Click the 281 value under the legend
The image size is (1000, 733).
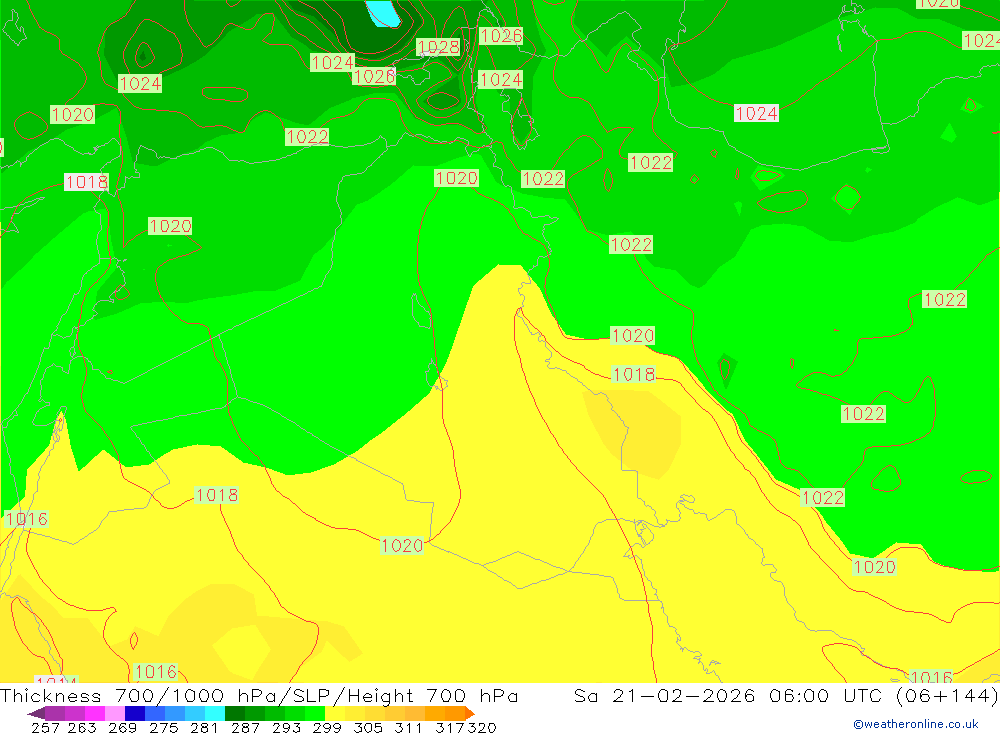click(204, 727)
